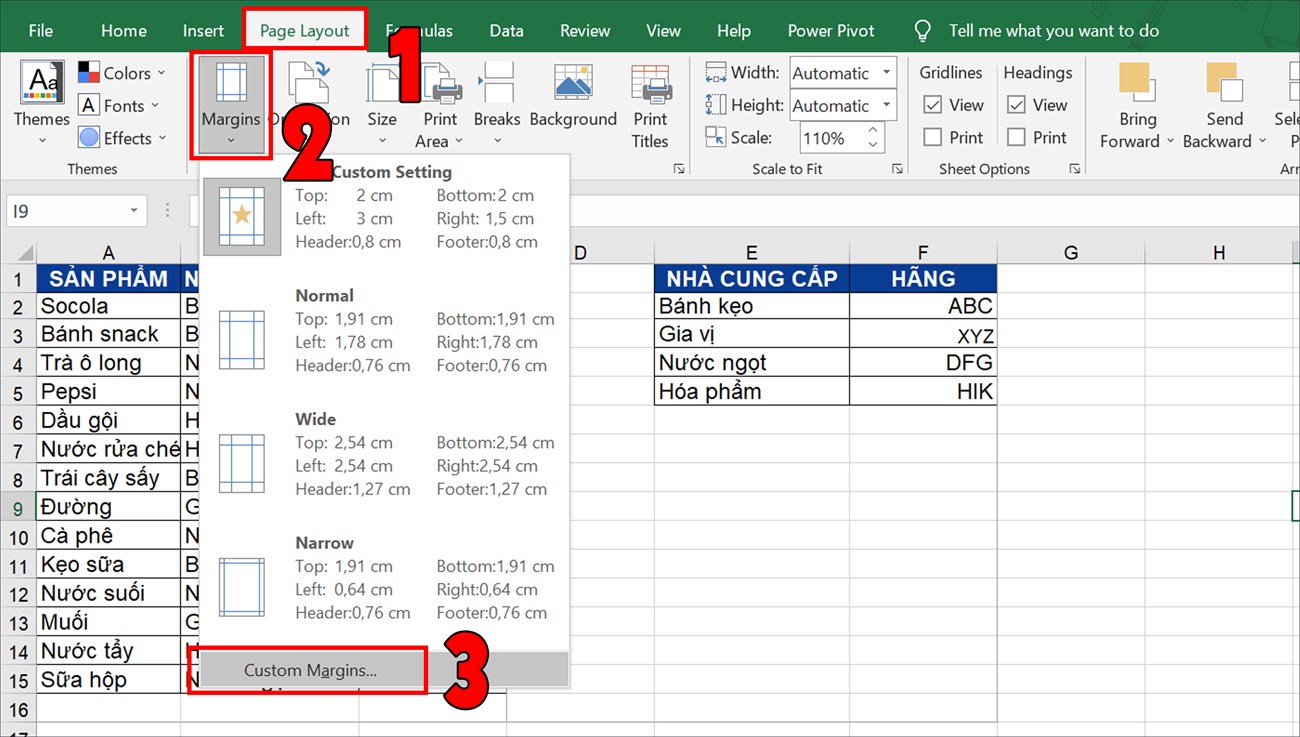Open the Height dropdown in Scale to Fit
The image size is (1300, 737).
(x=888, y=105)
